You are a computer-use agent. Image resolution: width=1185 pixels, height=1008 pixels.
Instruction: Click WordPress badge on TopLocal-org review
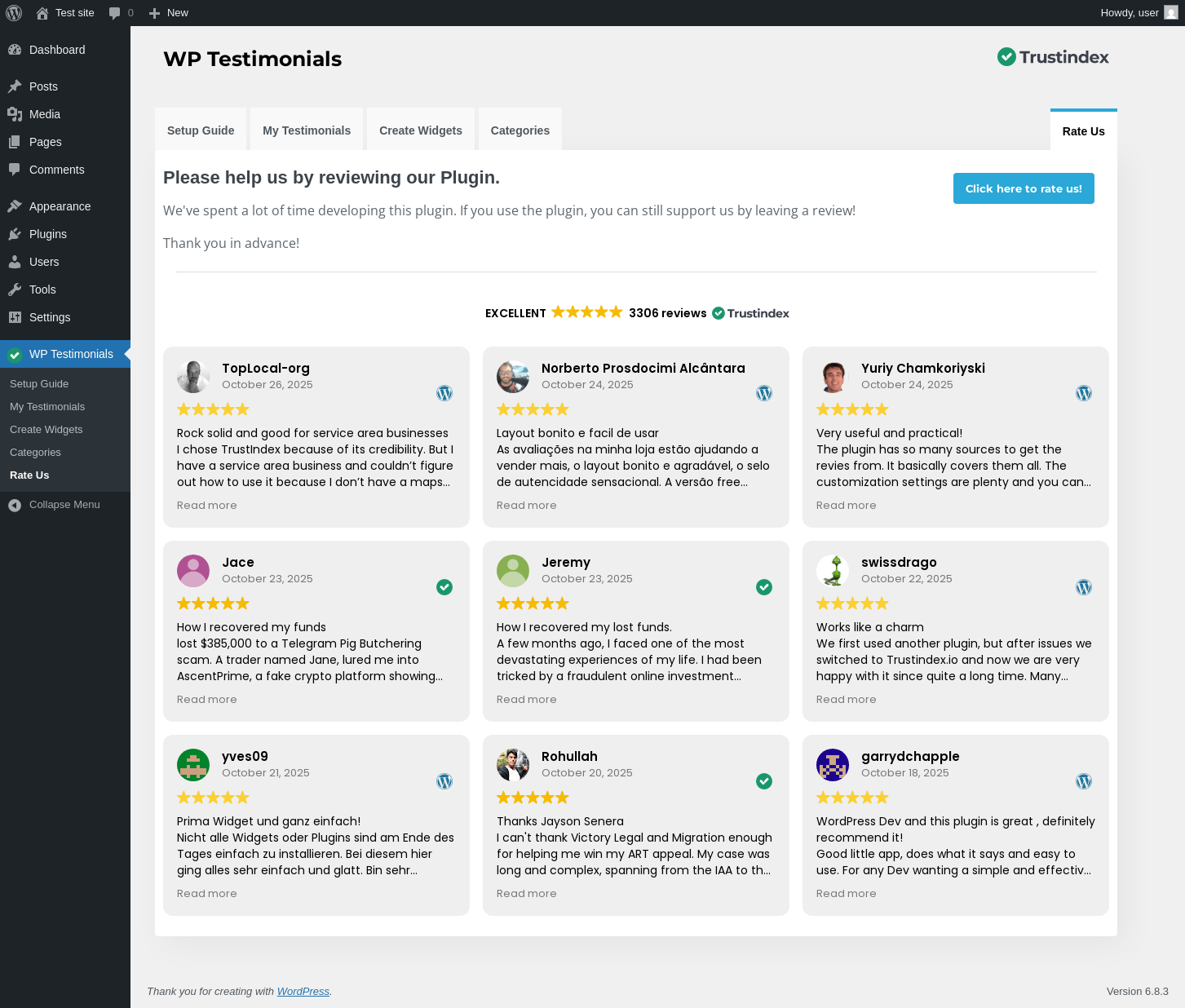point(444,393)
